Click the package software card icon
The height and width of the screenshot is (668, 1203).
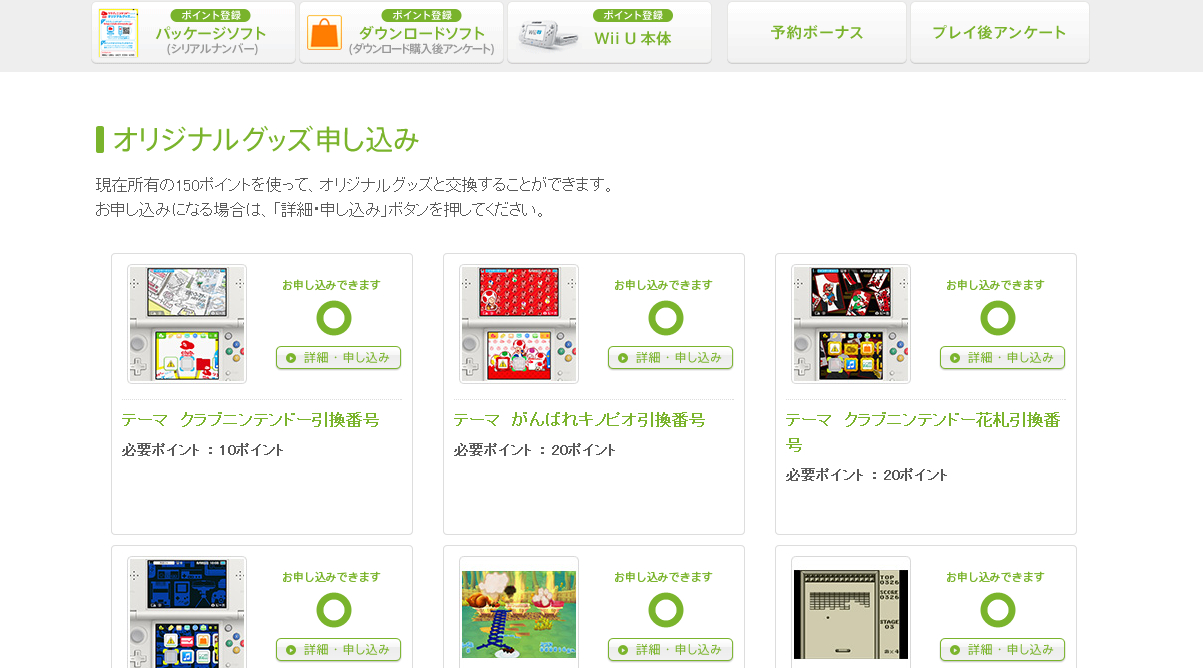coord(119,33)
